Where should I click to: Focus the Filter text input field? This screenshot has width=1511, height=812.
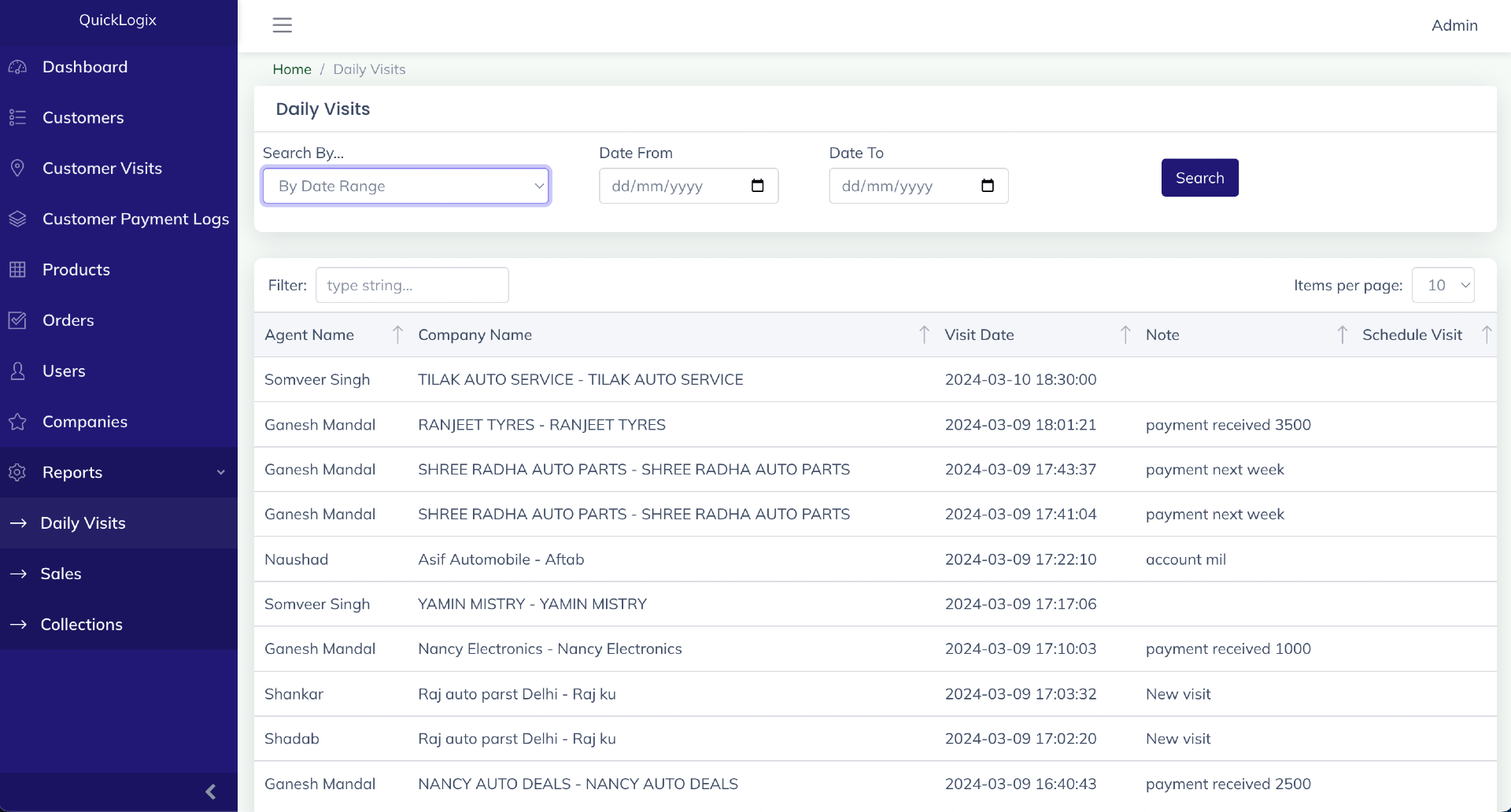coord(412,286)
